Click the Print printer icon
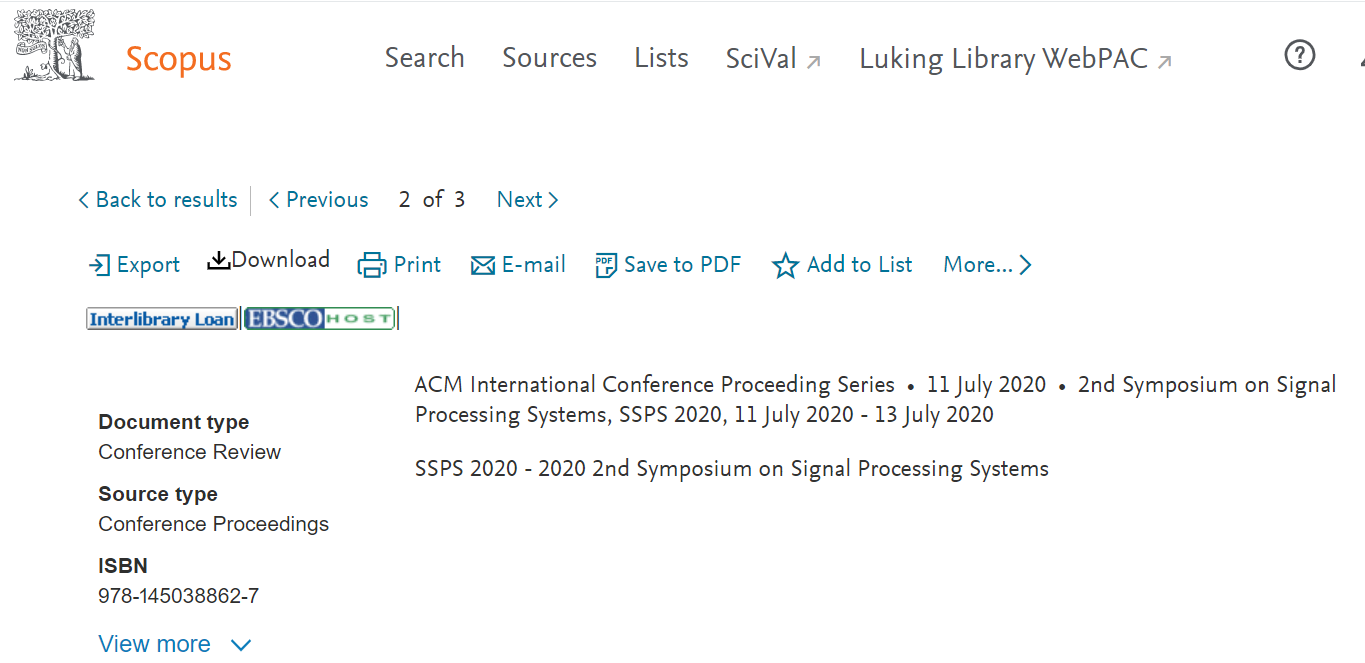 click(x=371, y=265)
